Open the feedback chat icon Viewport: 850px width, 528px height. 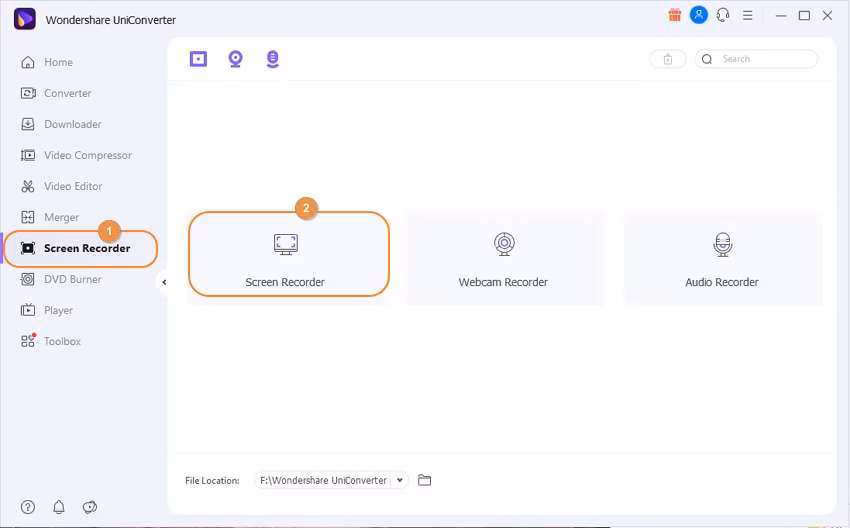(x=89, y=507)
